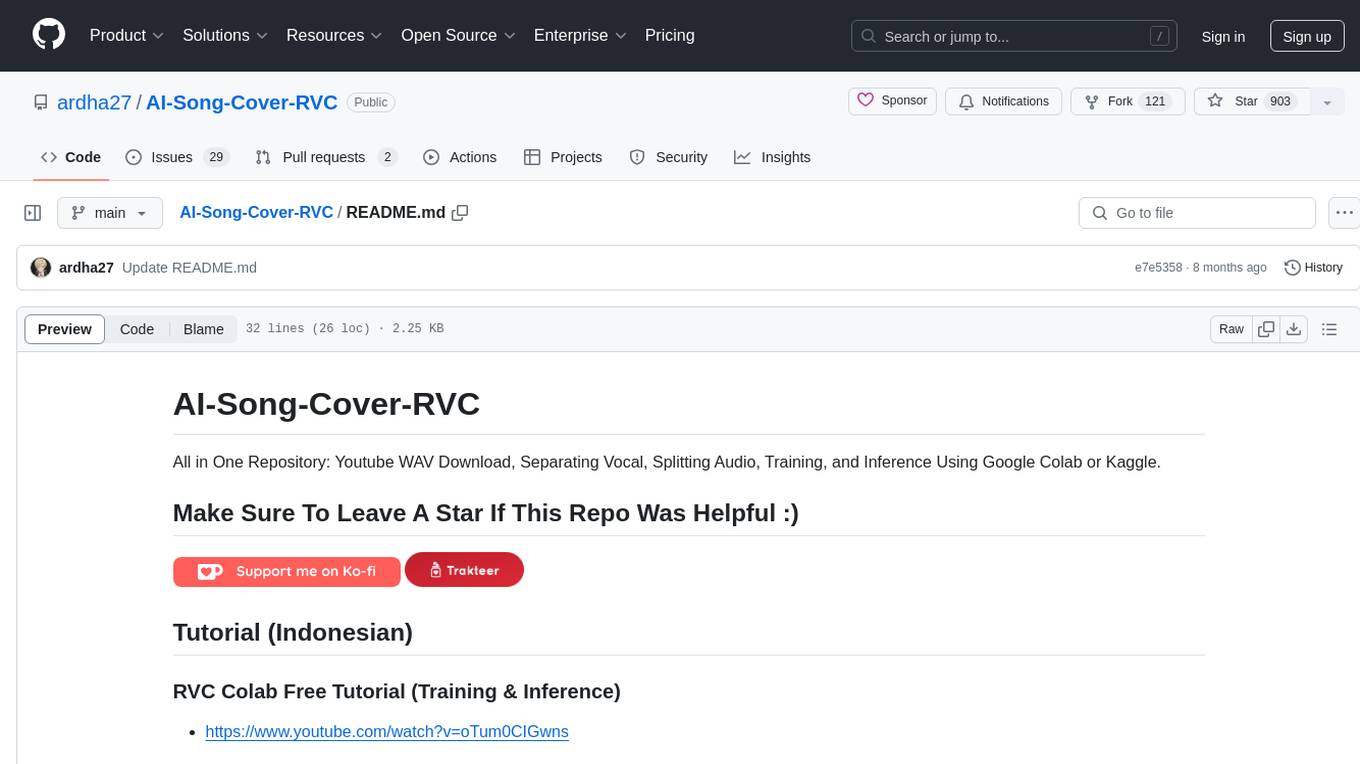The width and height of the screenshot is (1360, 764).
Task: Expand the Resources menu
Action: point(334,35)
